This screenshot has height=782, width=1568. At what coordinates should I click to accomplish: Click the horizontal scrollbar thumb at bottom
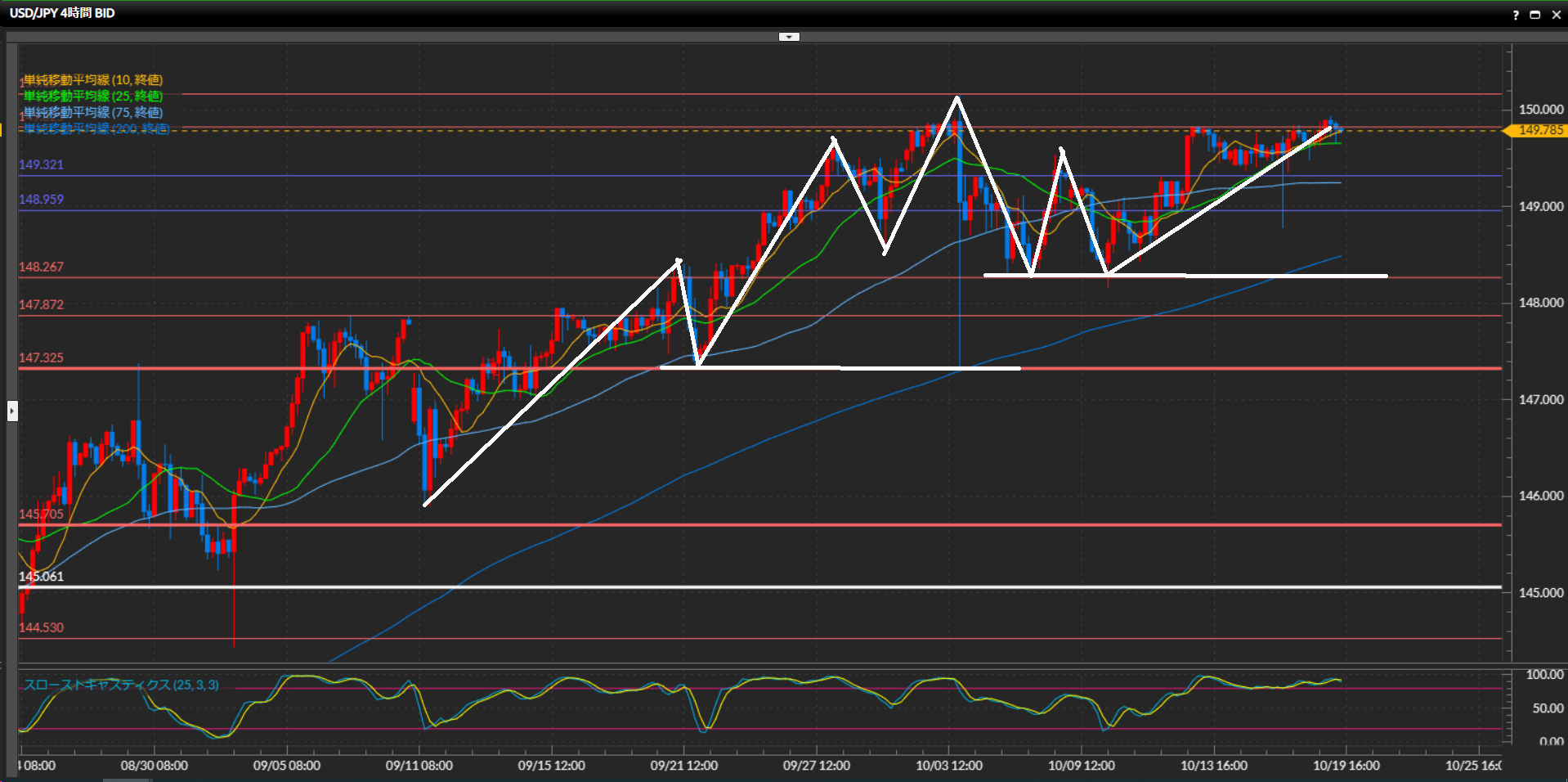127,780
